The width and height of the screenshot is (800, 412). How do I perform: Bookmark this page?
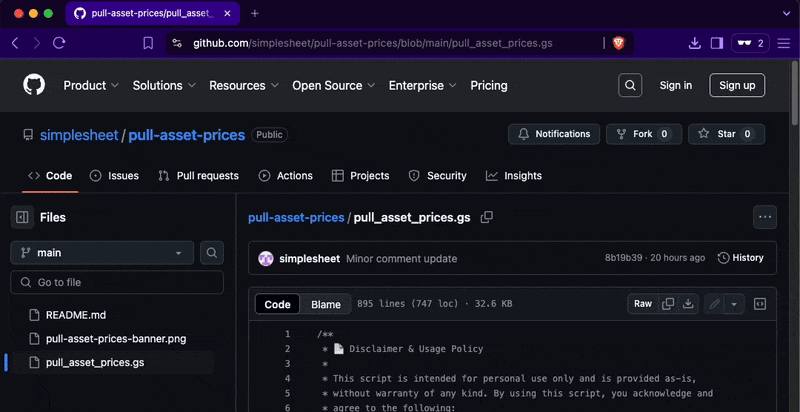pyautogui.click(x=148, y=43)
